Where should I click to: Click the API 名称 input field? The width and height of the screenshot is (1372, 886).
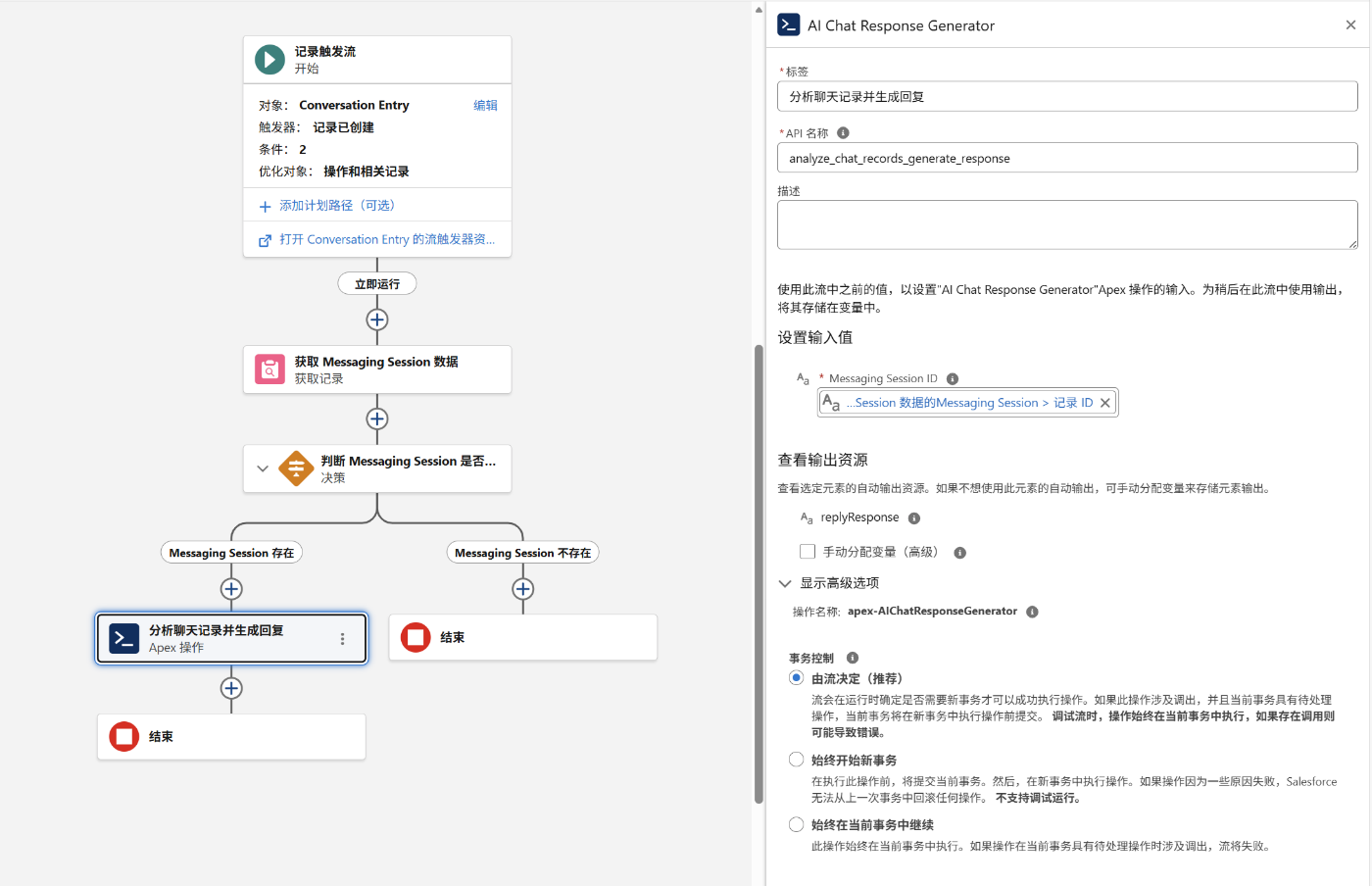pyautogui.click(x=1067, y=158)
